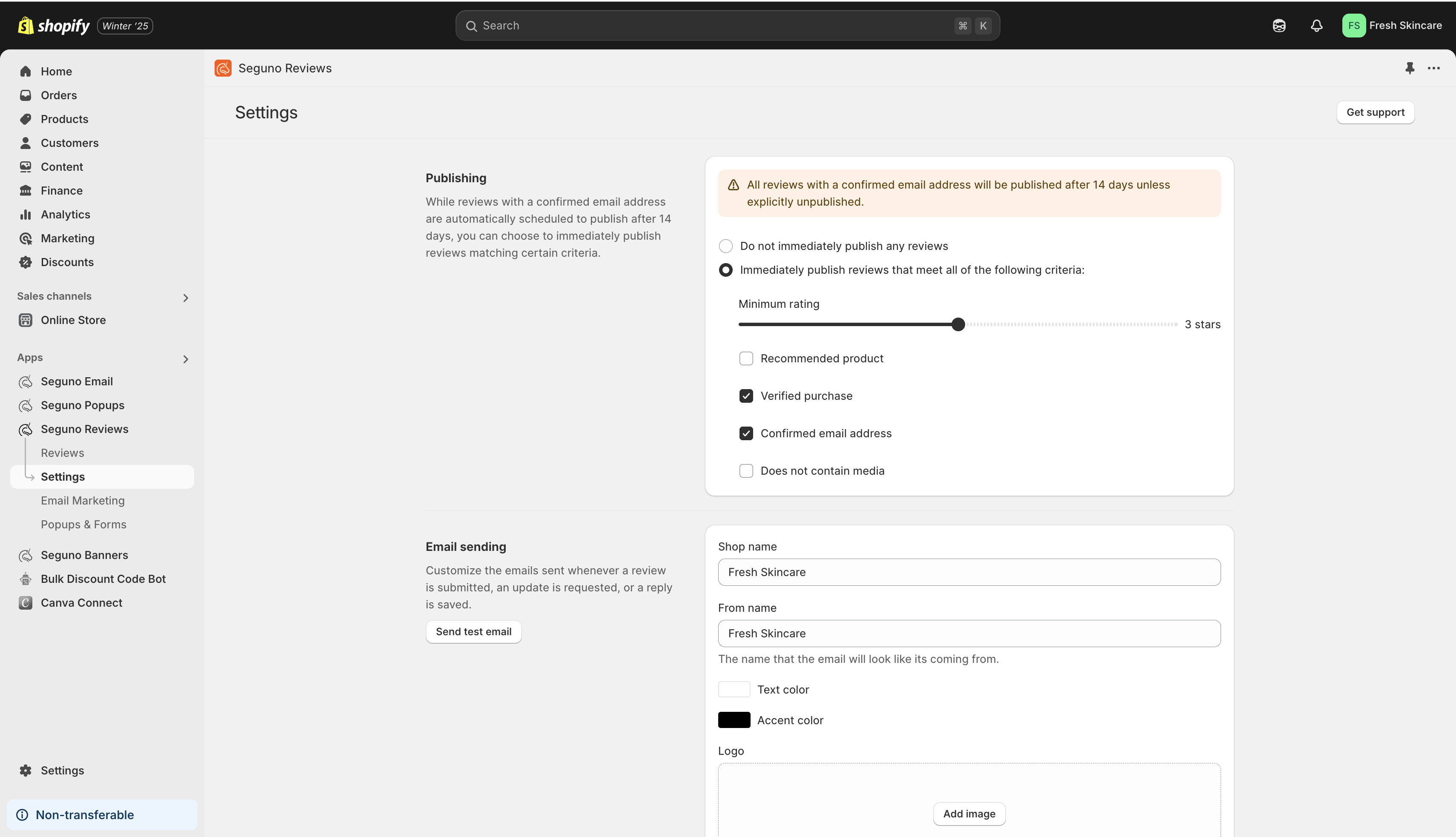1456x837 pixels.
Task: Uncheck the Confirmed email address checkbox
Action: coord(746,433)
